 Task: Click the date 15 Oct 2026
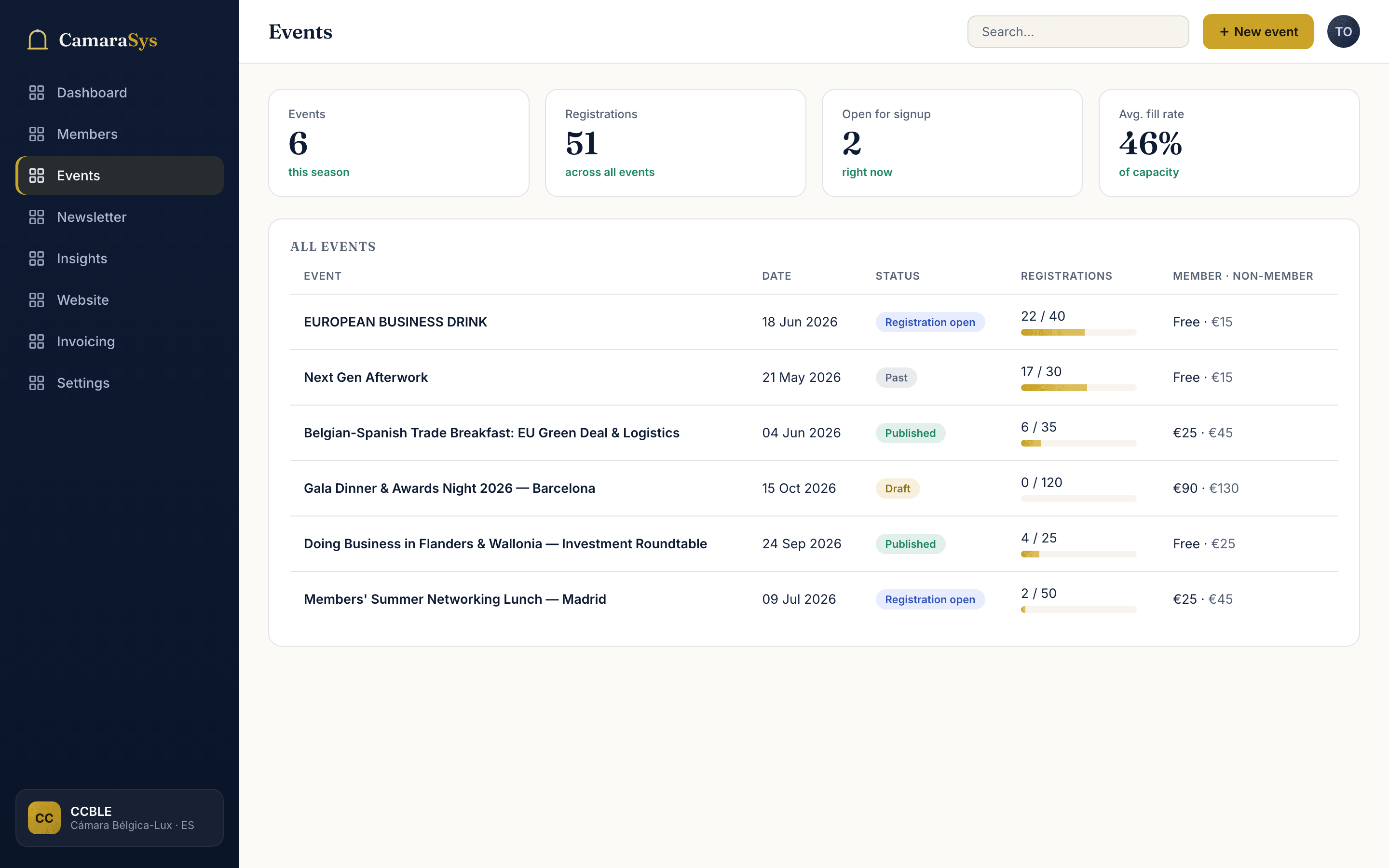tap(799, 488)
